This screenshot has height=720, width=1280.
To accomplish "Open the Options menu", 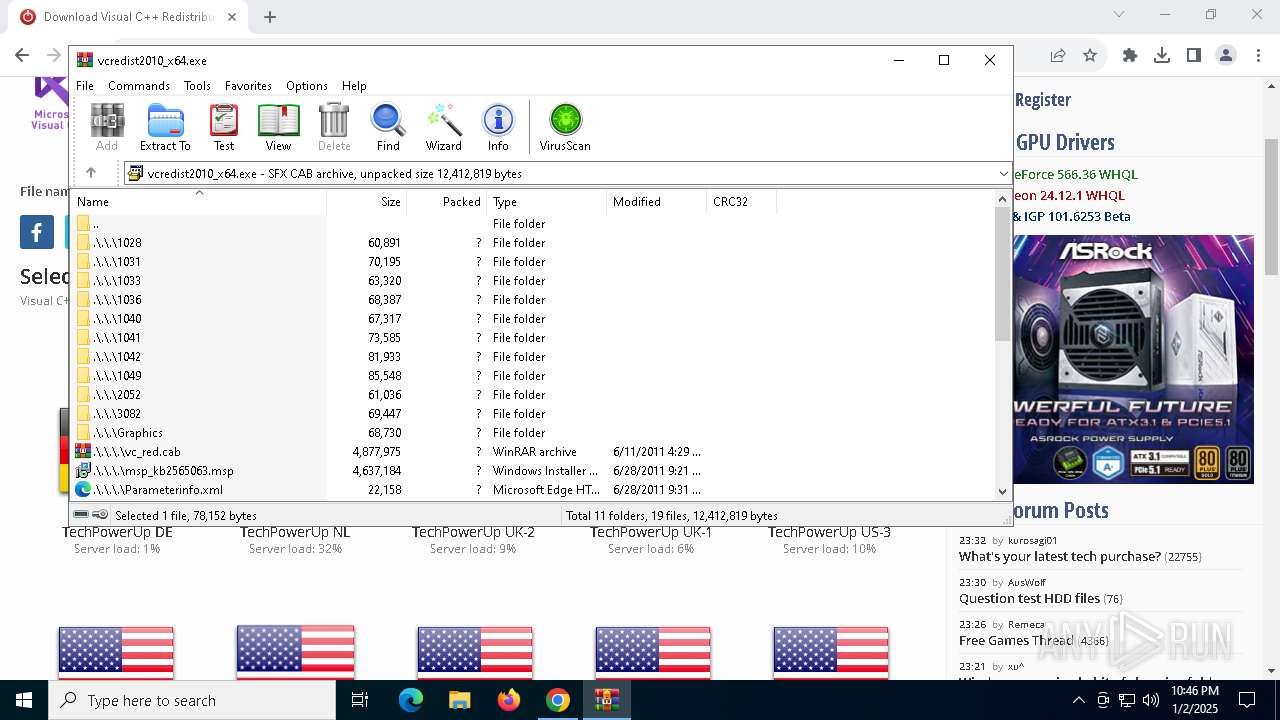I will point(307,86).
